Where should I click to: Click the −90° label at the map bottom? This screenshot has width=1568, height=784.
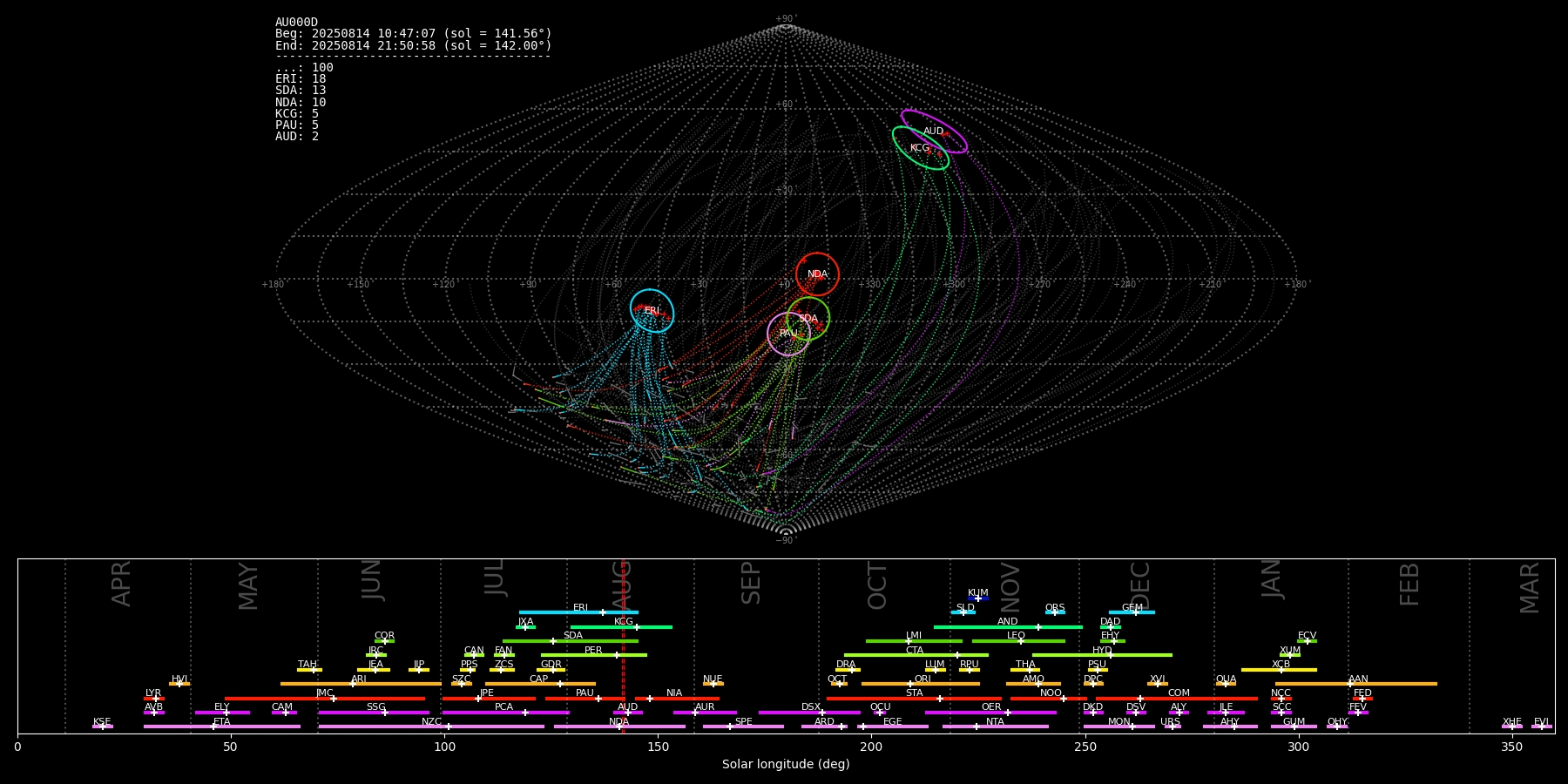point(786,540)
